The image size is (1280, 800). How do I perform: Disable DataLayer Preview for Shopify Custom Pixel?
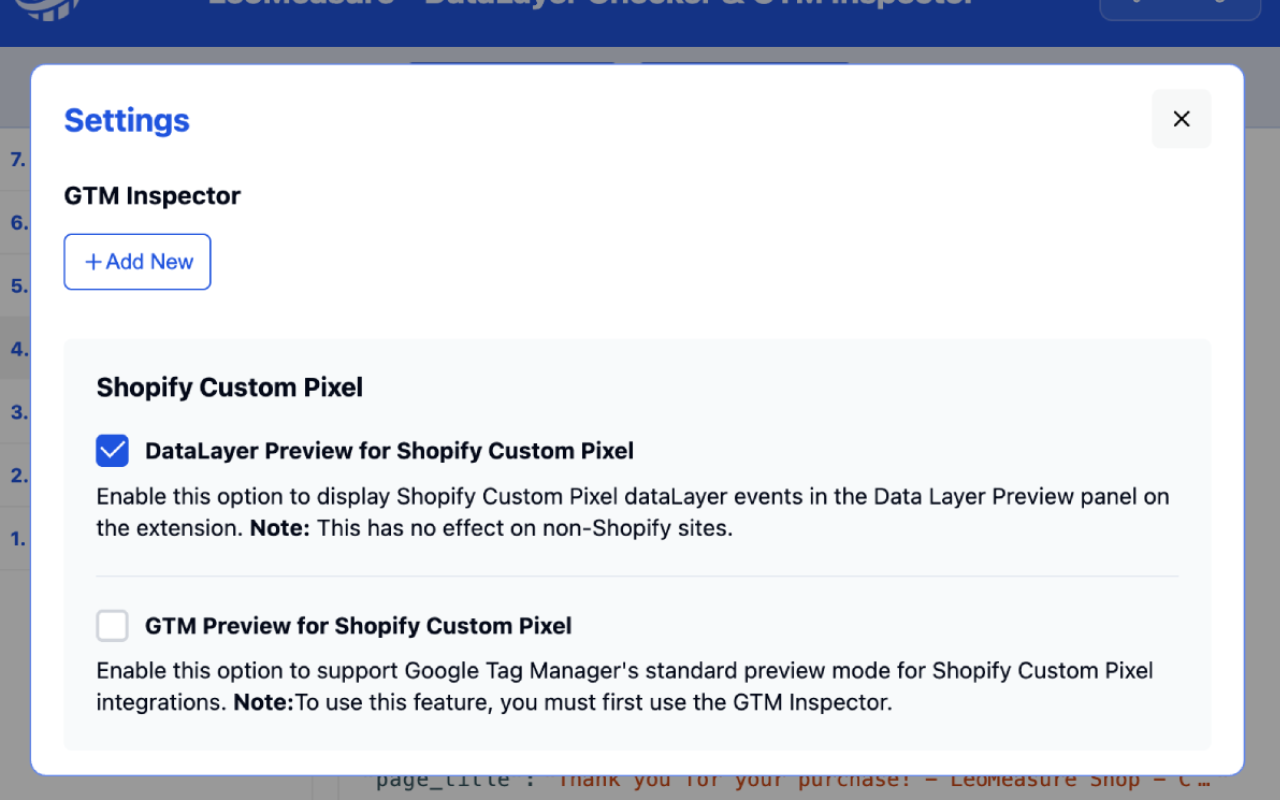click(x=112, y=451)
